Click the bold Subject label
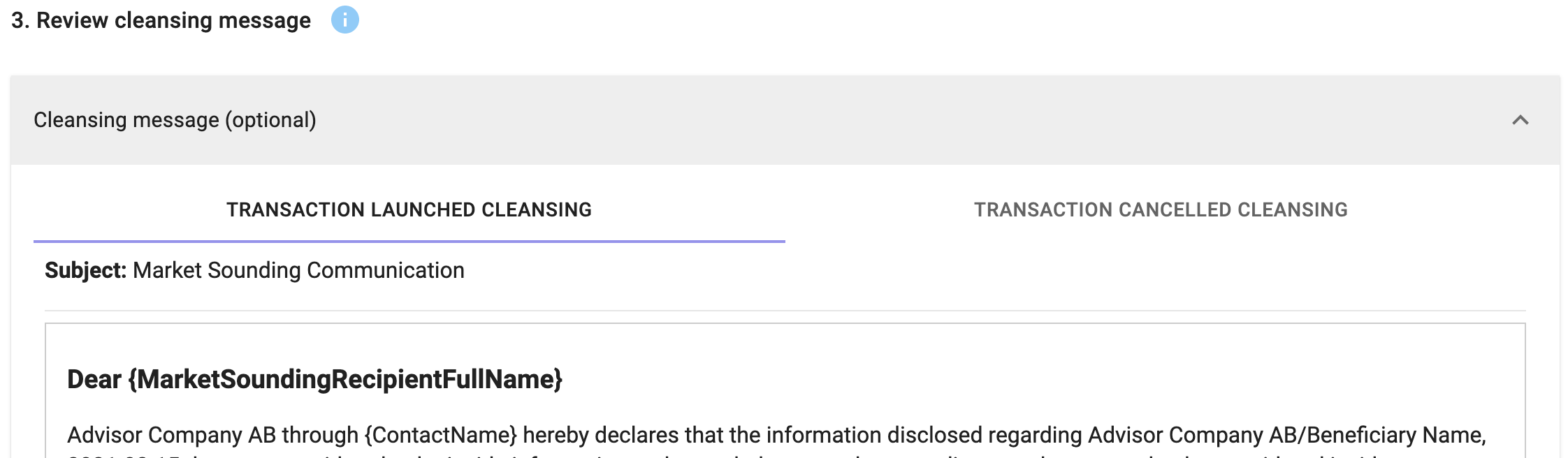The width and height of the screenshot is (1568, 458). coord(85,270)
